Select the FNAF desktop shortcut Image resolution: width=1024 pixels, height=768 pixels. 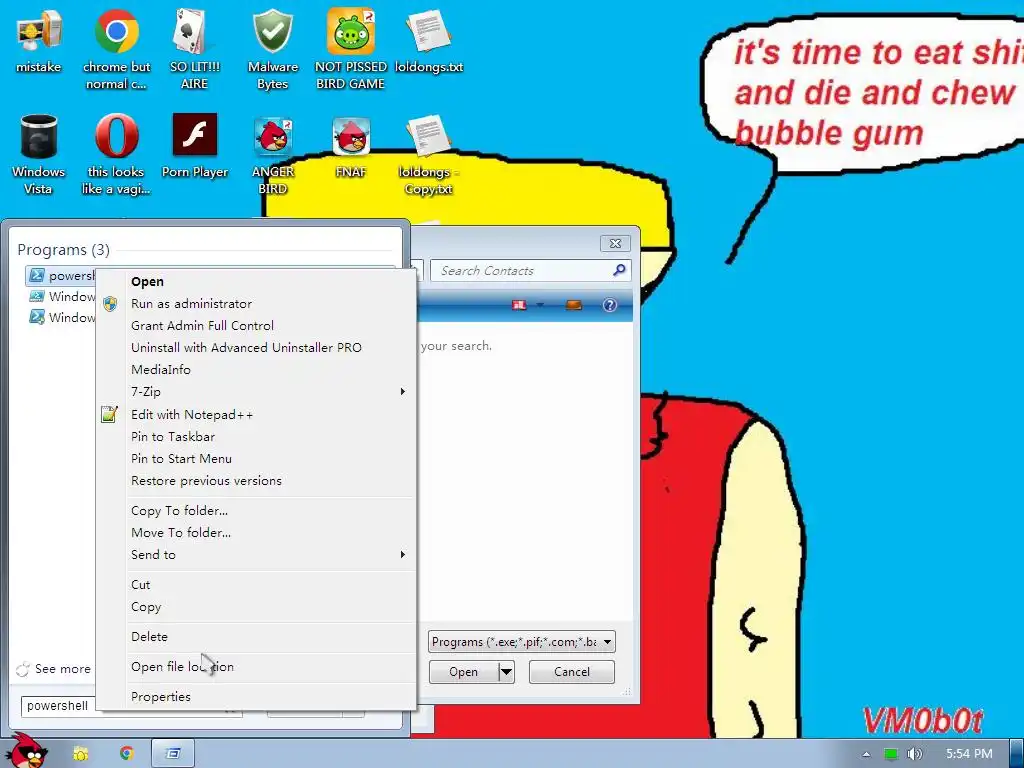pos(351,146)
